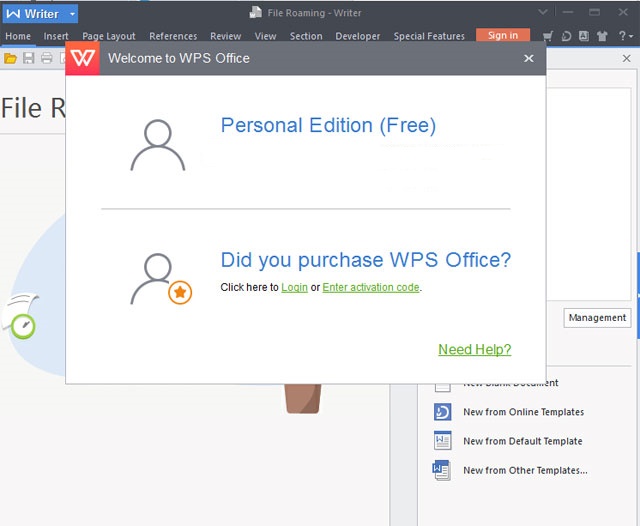This screenshot has width=640, height=526.
Task: Close the Welcome to WPS Office dialog
Action: (529, 58)
